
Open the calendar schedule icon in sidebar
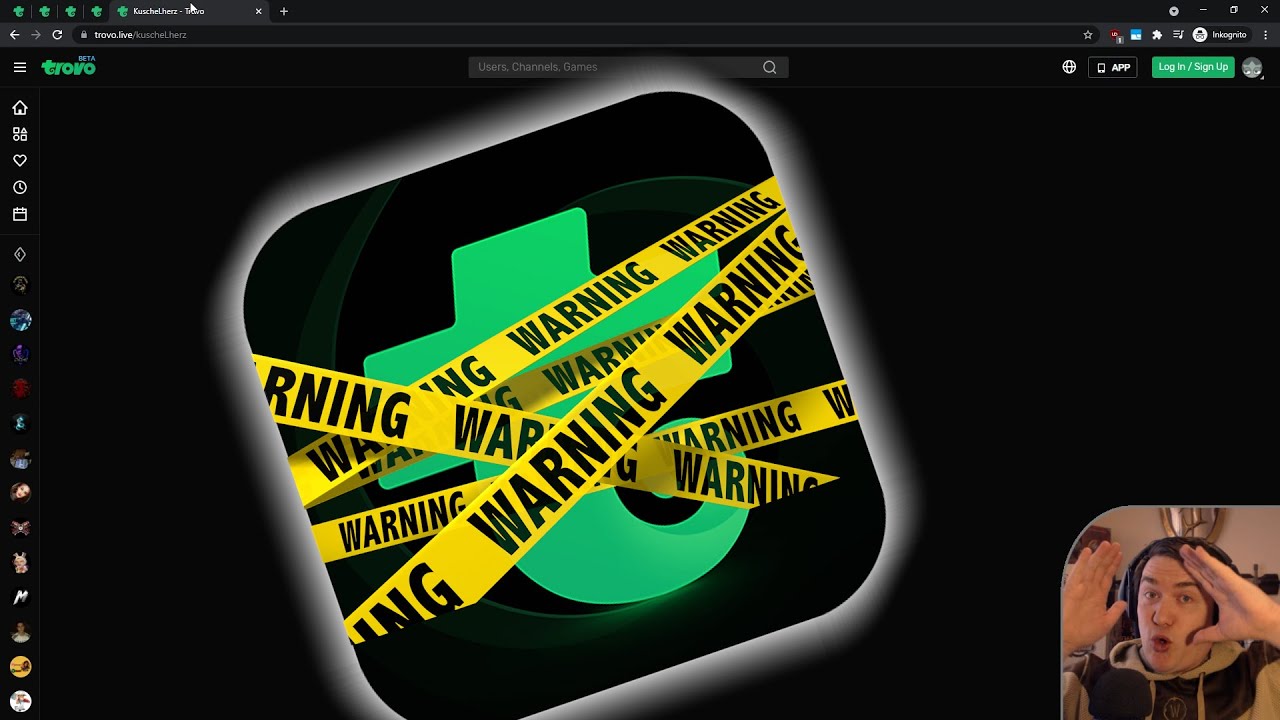20,214
